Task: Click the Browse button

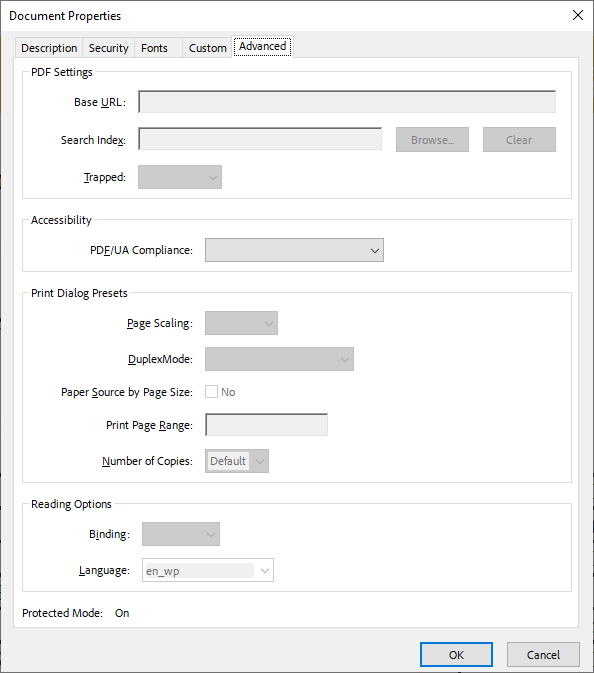Action: pos(432,139)
